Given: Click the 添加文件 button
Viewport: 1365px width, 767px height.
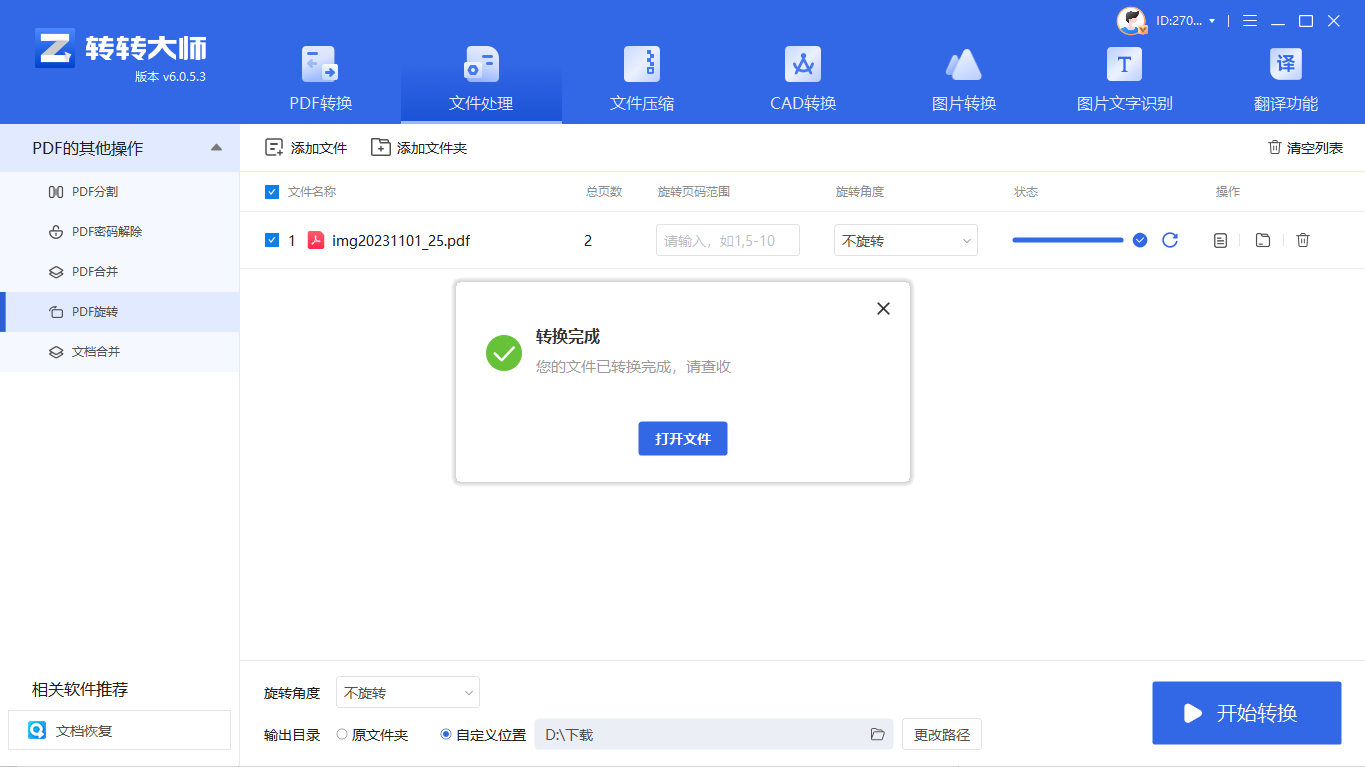Looking at the screenshot, I should tap(306, 148).
